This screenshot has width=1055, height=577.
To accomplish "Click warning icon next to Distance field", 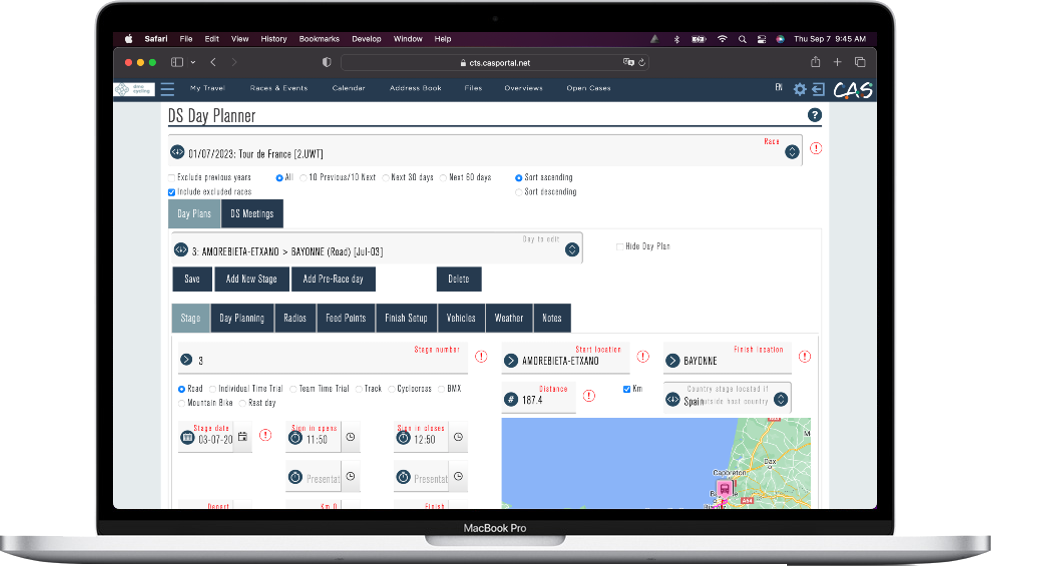I will pos(589,396).
